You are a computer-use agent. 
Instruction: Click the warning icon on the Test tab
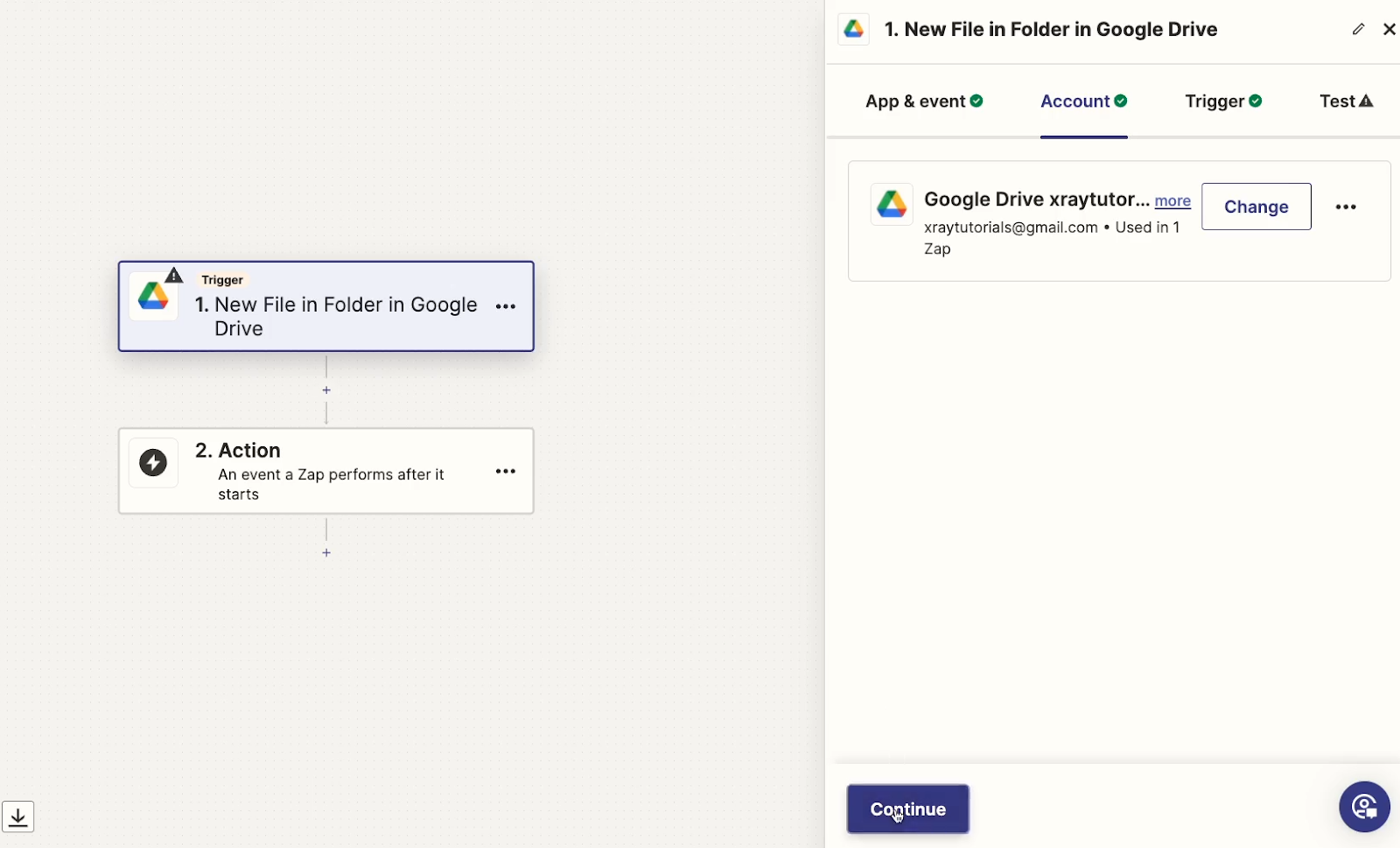pyautogui.click(x=1366, y=102)
